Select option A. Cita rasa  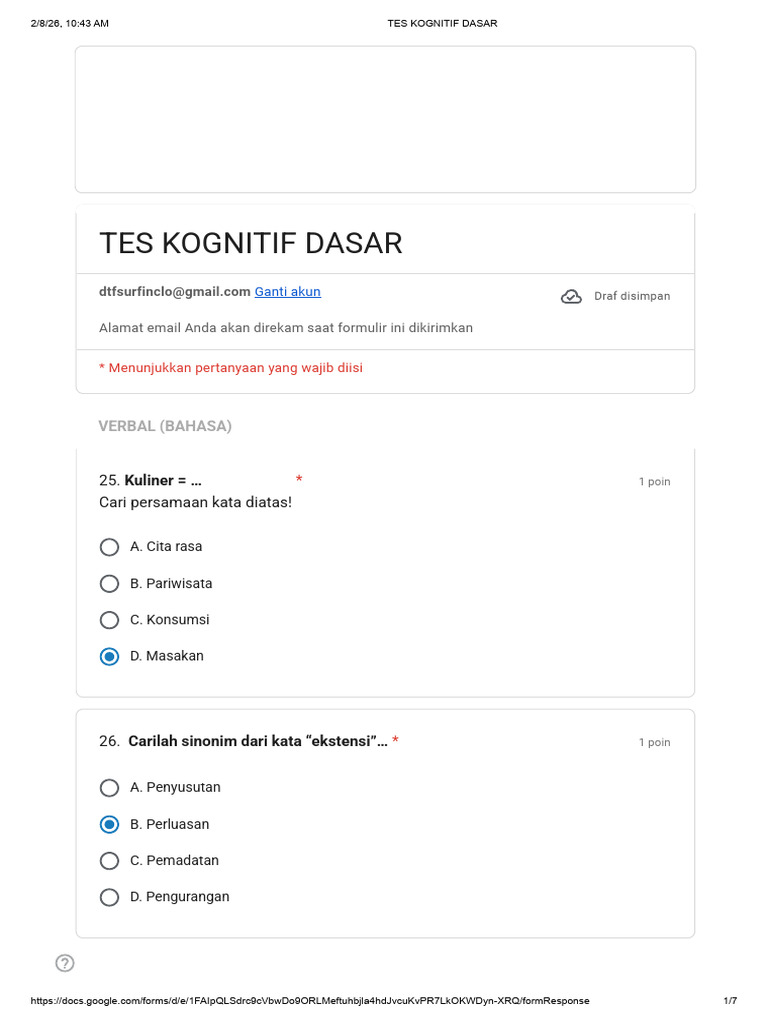click(x=109, y=547)
